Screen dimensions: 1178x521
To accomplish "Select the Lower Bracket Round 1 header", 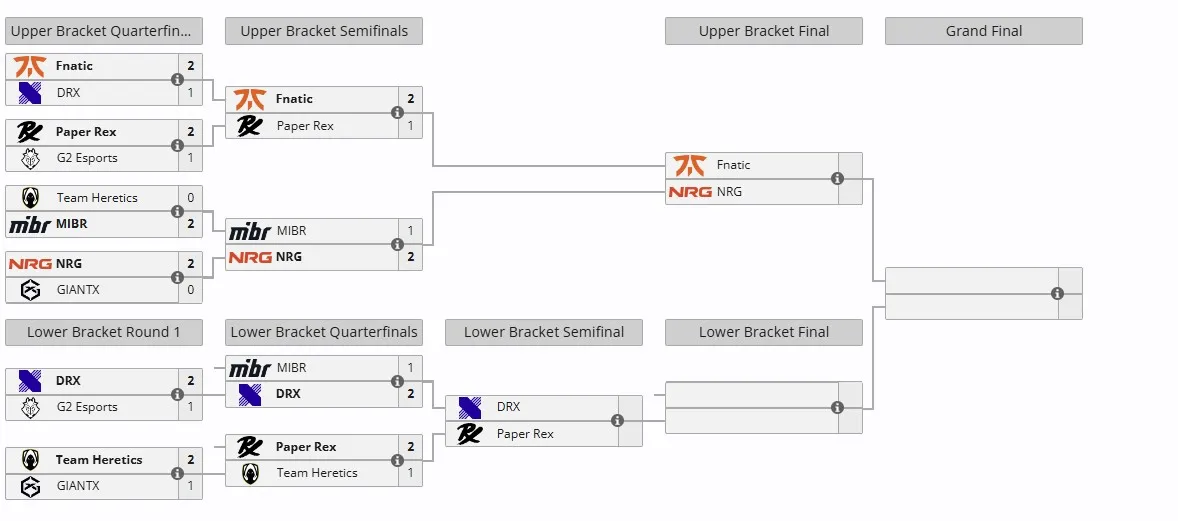I will click(x=104, y=332).
